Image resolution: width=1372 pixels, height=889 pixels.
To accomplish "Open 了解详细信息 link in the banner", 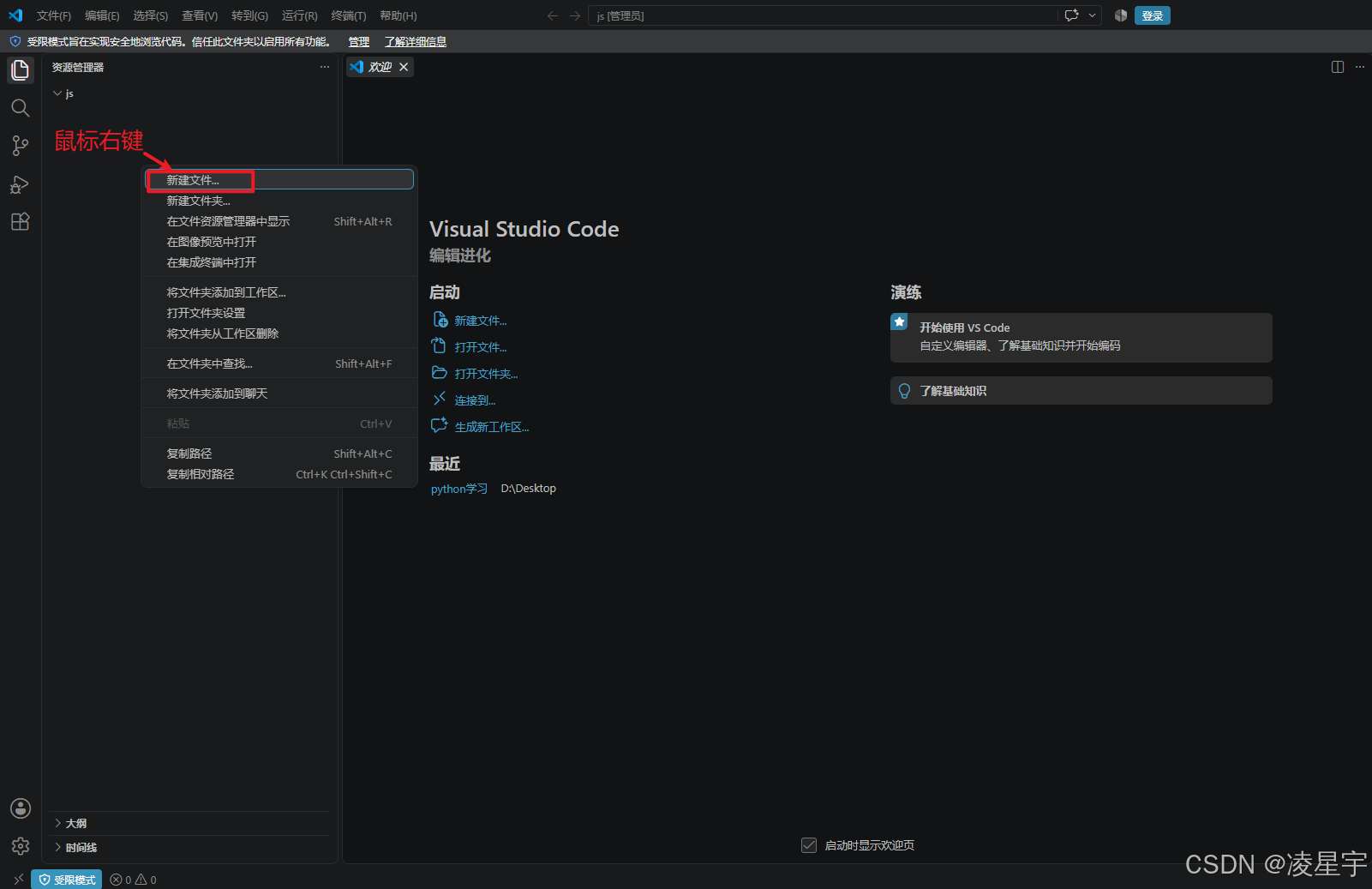I will pos(415,41).
